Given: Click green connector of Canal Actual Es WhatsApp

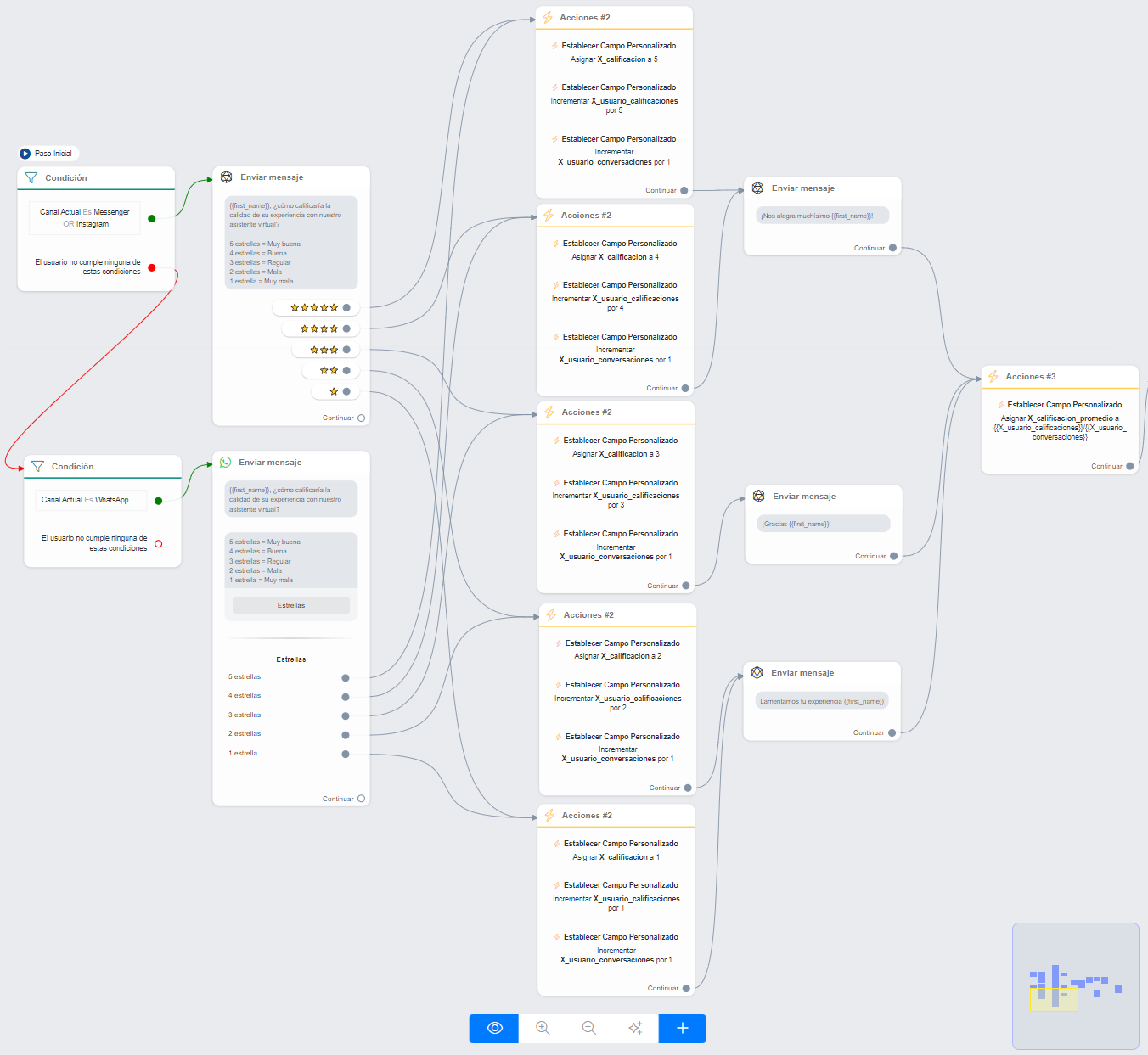Looking at the screenshot, I should tap(158, 501).
